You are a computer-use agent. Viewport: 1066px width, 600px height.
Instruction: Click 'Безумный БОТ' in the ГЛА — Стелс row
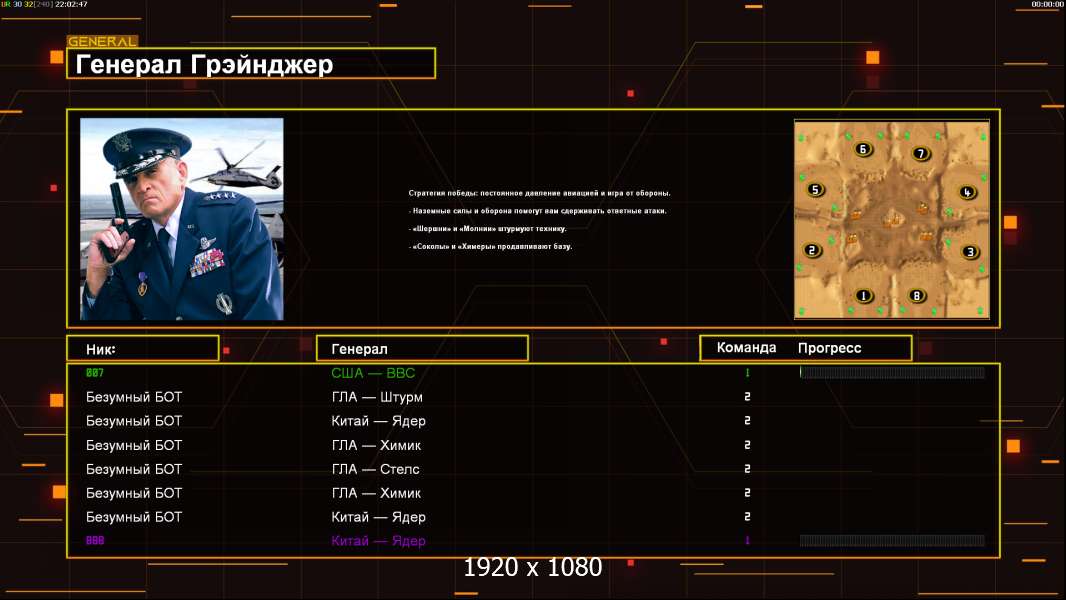pos(134,469)
